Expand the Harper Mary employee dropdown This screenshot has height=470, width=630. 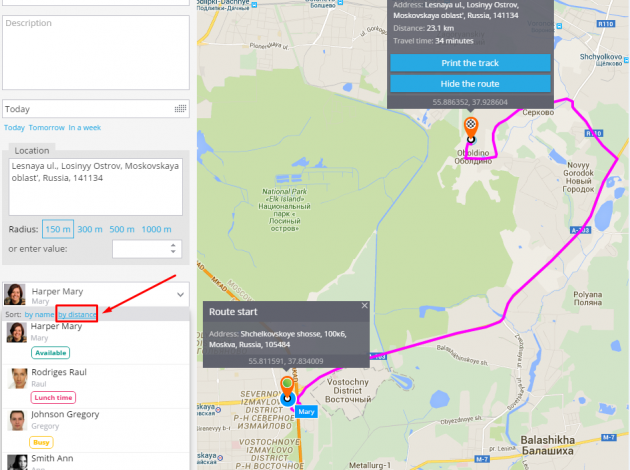pyautogui.click(x=179, y=294)
